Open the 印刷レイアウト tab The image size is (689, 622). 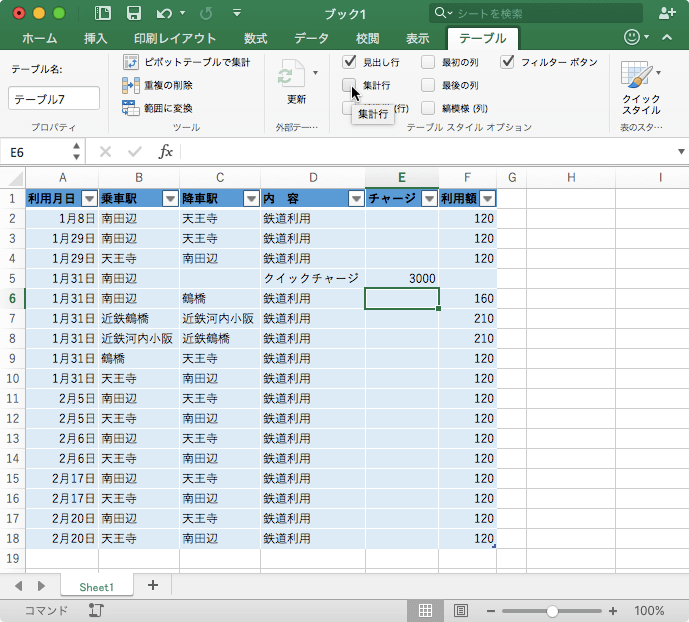(175, 39)
